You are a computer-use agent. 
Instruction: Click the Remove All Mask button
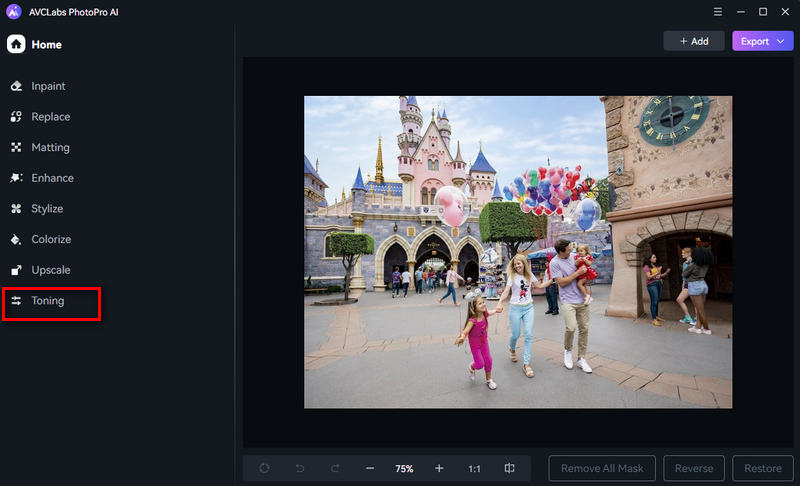(x=602, y=468)
